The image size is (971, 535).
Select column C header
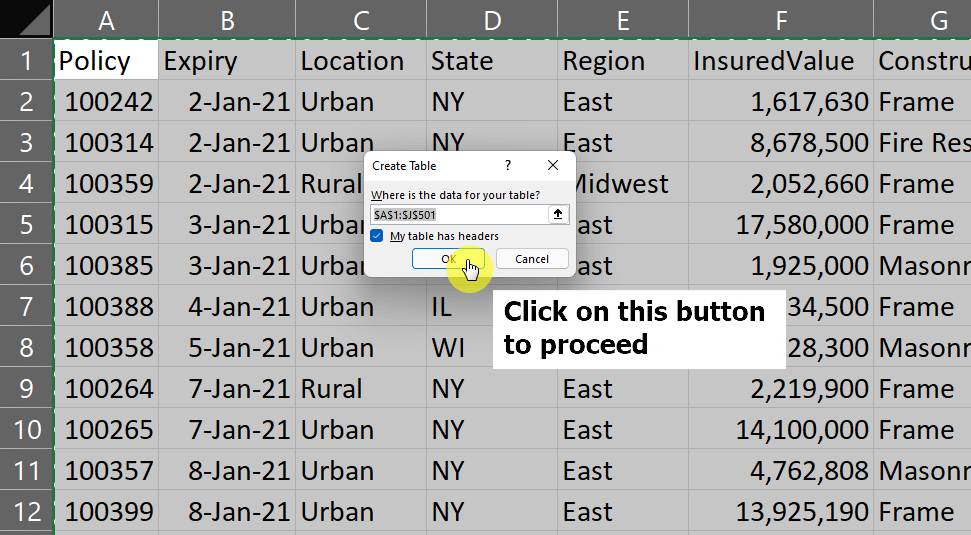361,19
